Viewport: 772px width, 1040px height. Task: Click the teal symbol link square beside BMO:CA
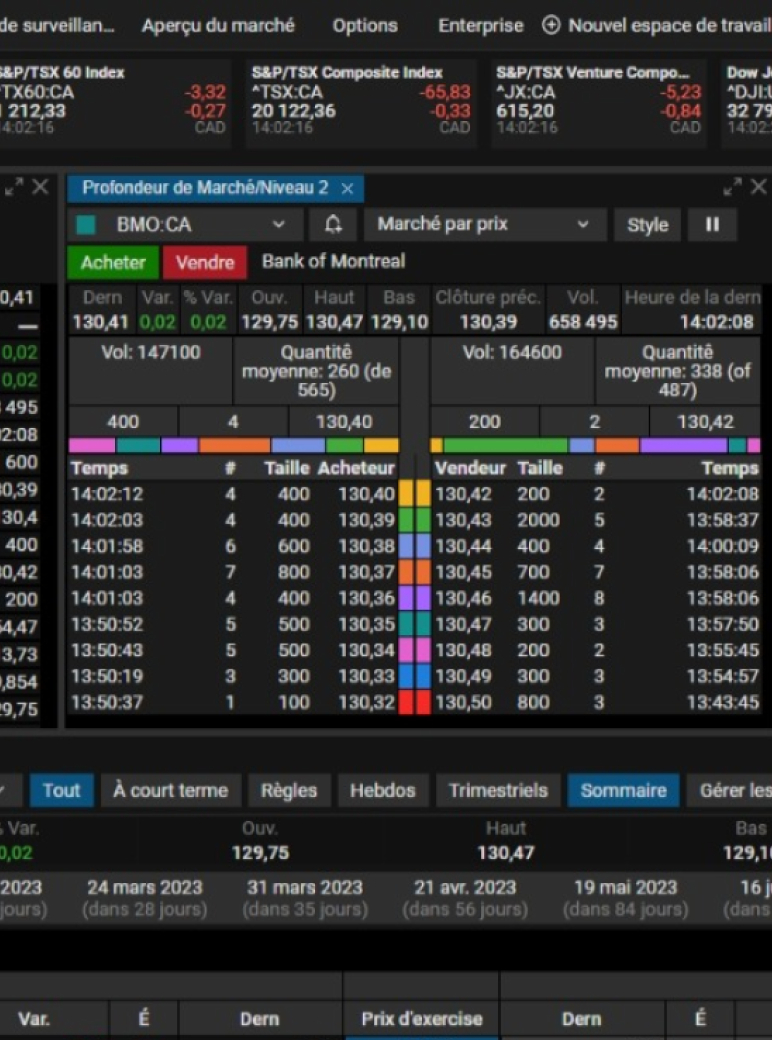pyautogui.click(x=86, y=225)
